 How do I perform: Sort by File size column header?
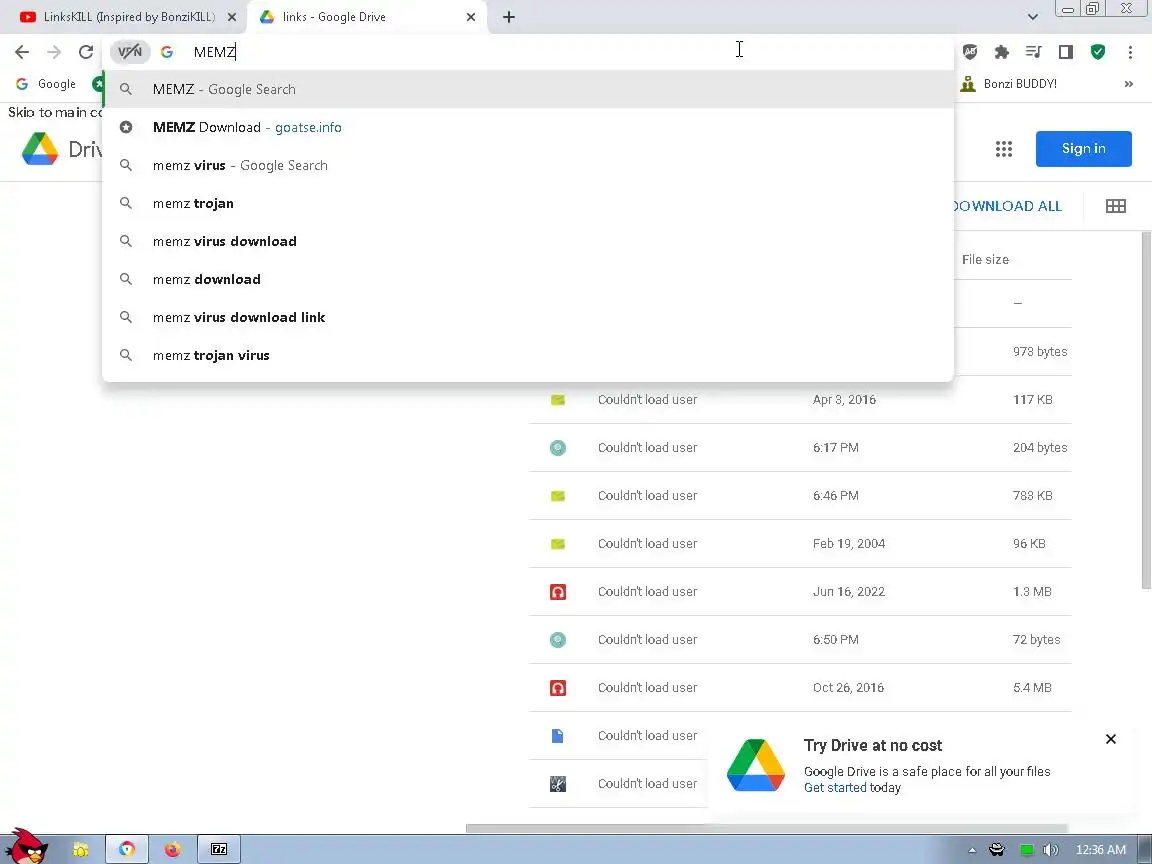click(985, 259)
